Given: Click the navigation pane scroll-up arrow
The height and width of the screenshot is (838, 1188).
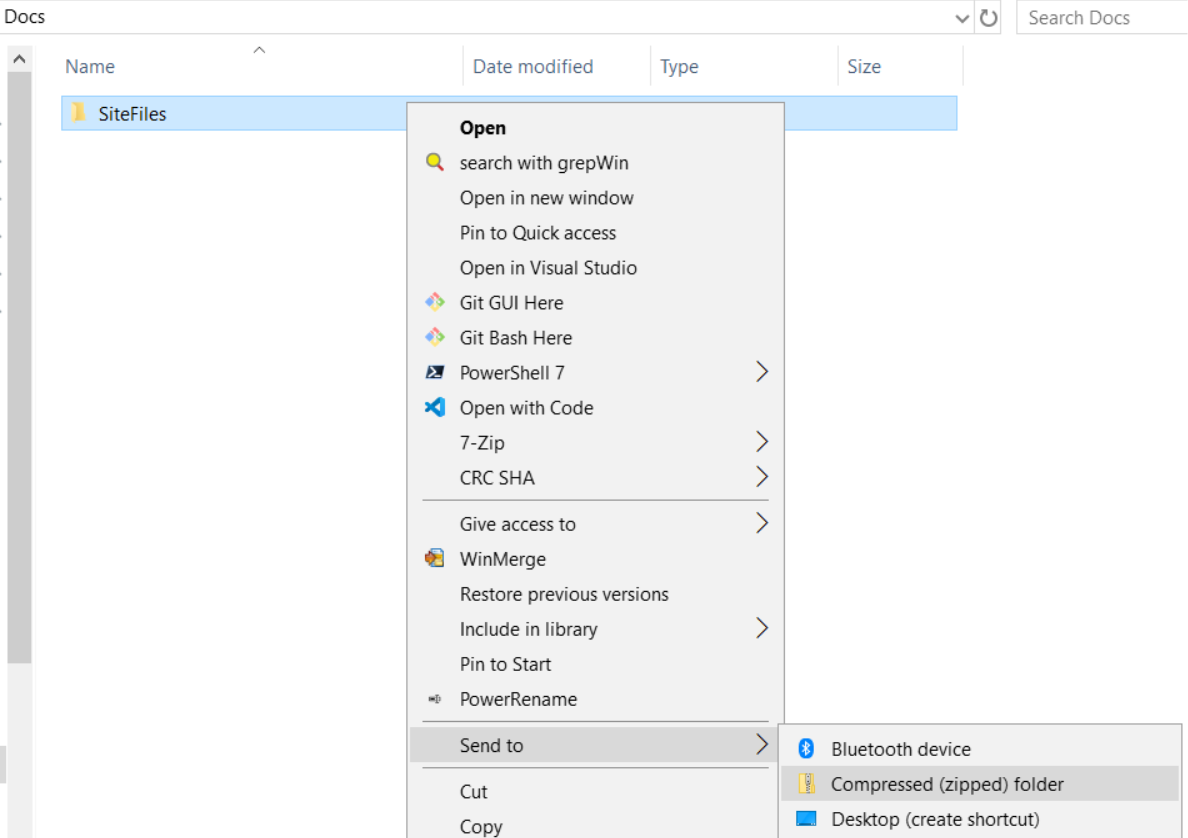Looking at the screenshot, I should coord(20,58).
